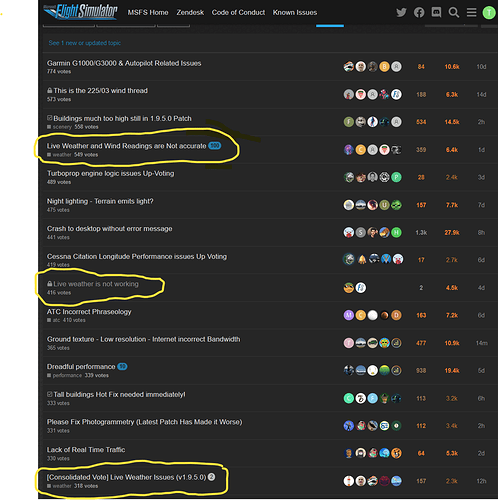Viewport: 498px width, 500px height.
Task: Click unread badge beside Consolidated Vote topic
Action: coord(211,477)
